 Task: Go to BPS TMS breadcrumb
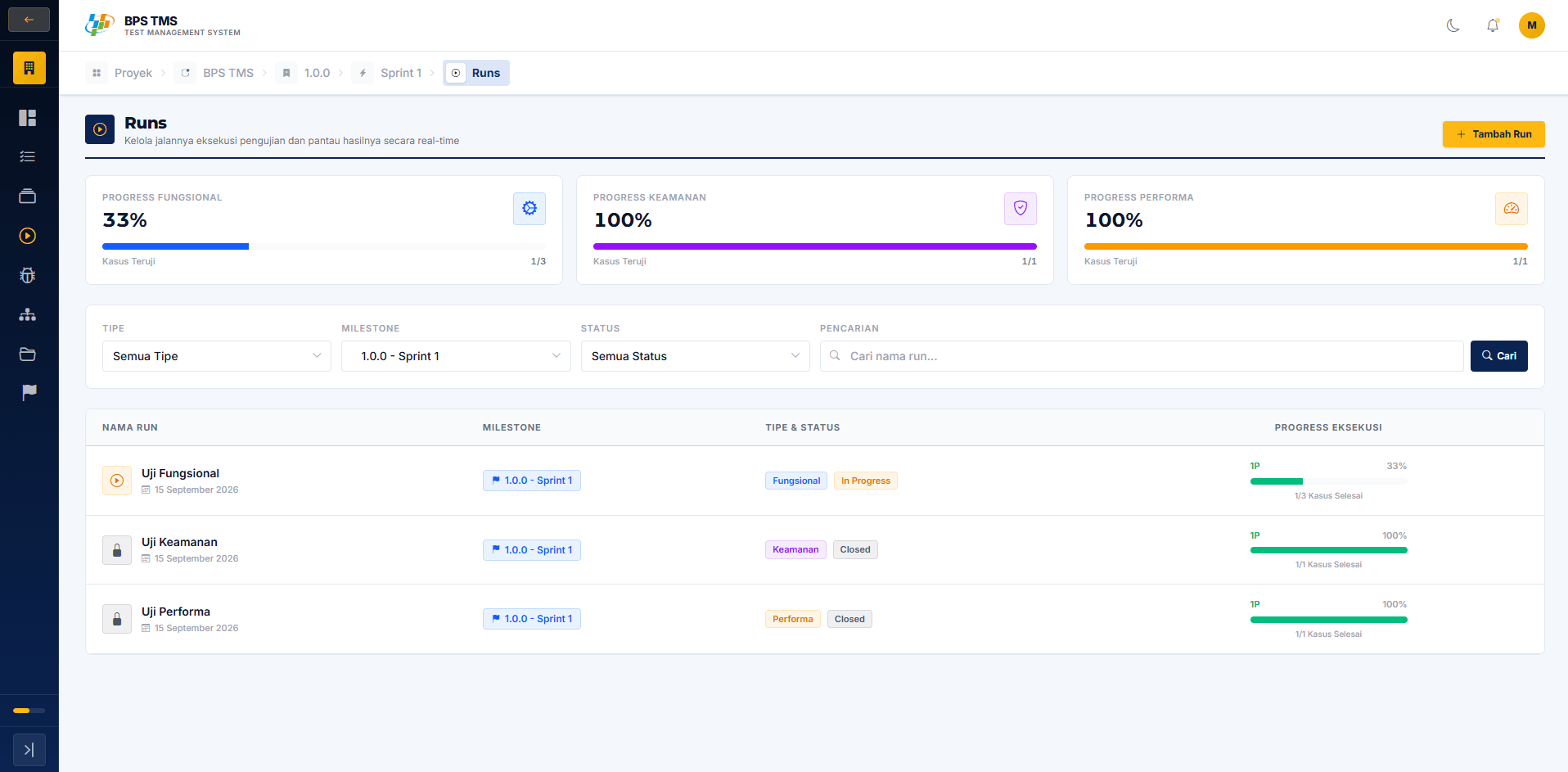215,73
